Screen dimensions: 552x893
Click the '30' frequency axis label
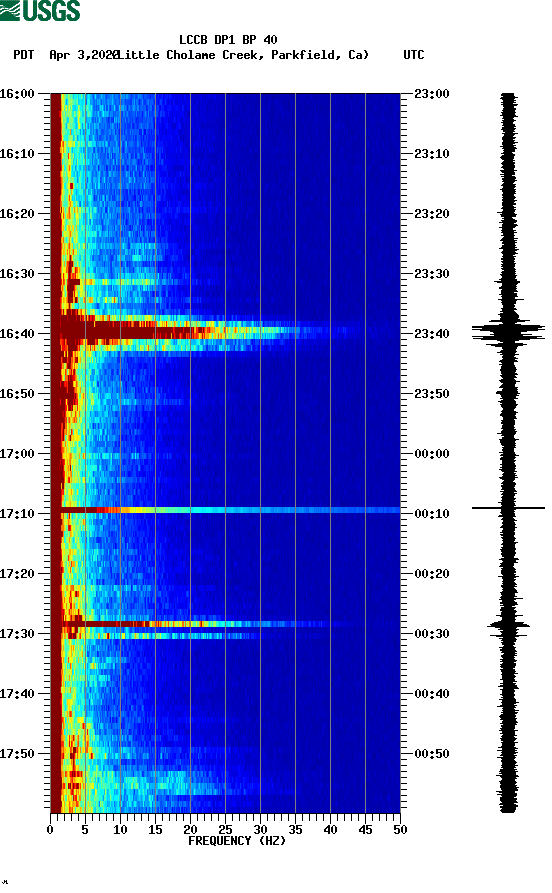point(260,830)
